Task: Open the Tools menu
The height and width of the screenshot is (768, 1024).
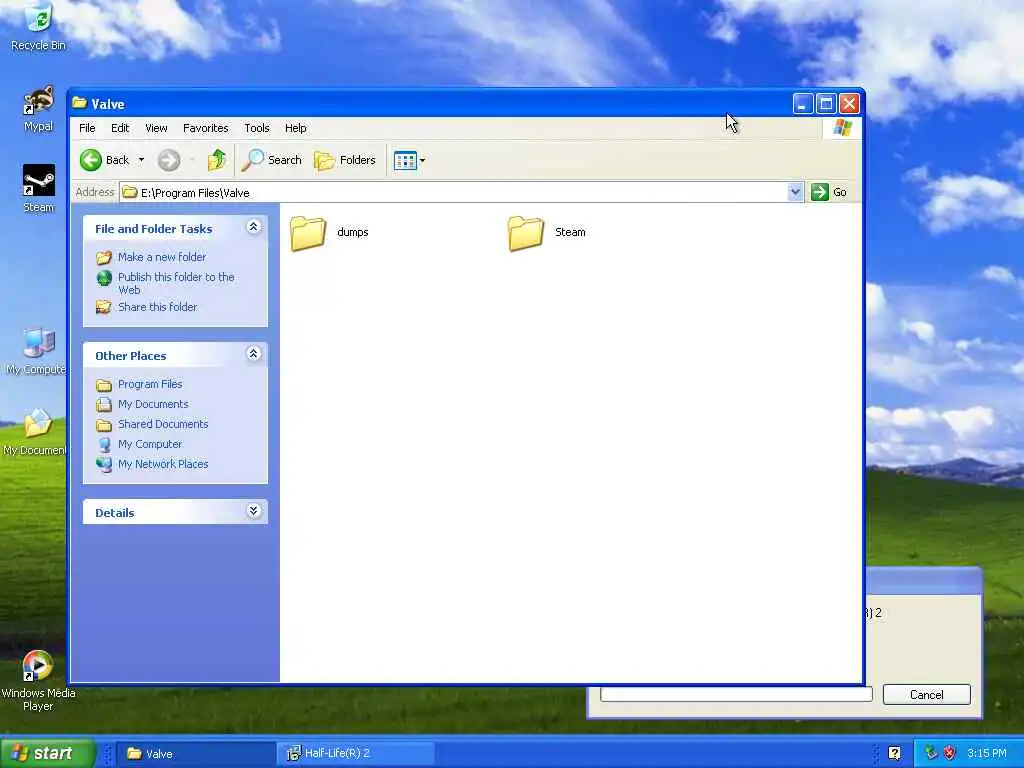Action: 257,128
